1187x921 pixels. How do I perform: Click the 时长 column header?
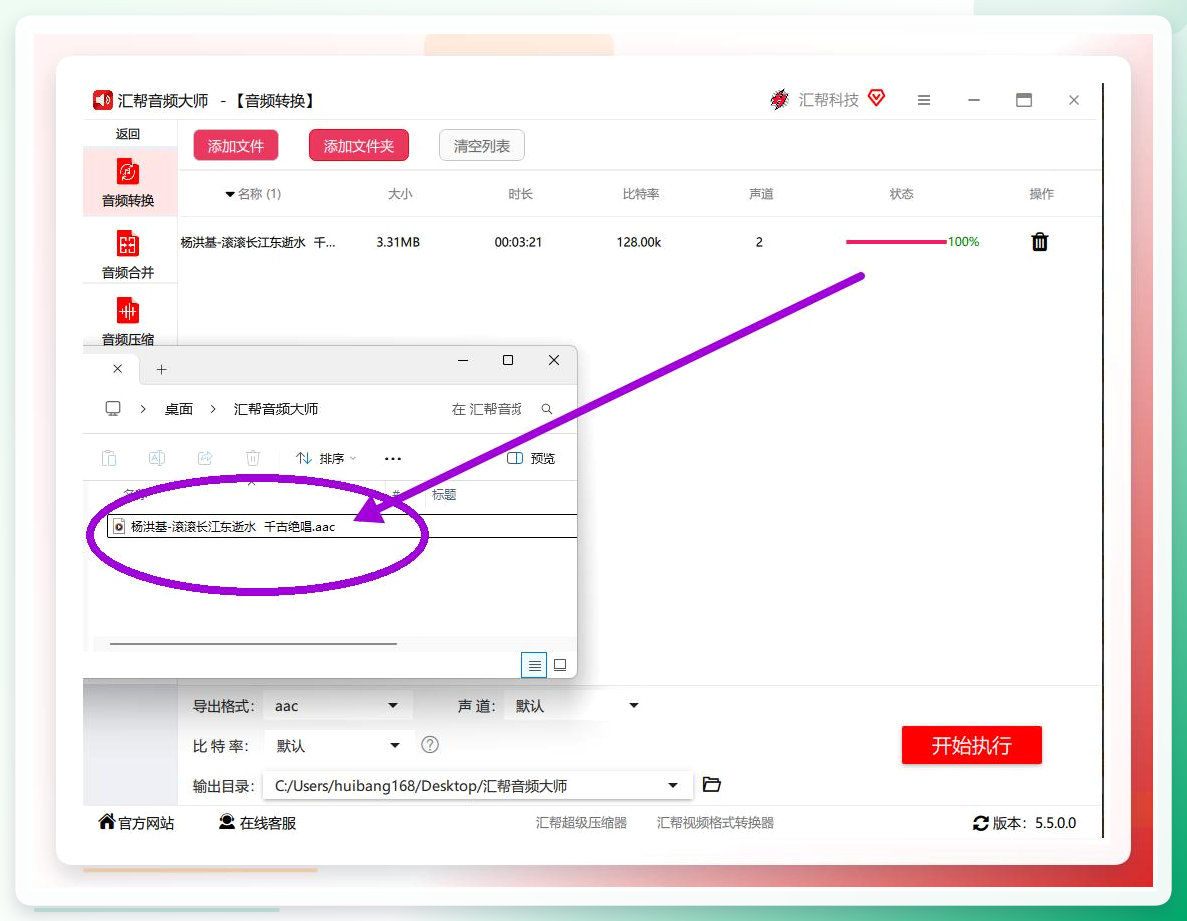point(520,194)
